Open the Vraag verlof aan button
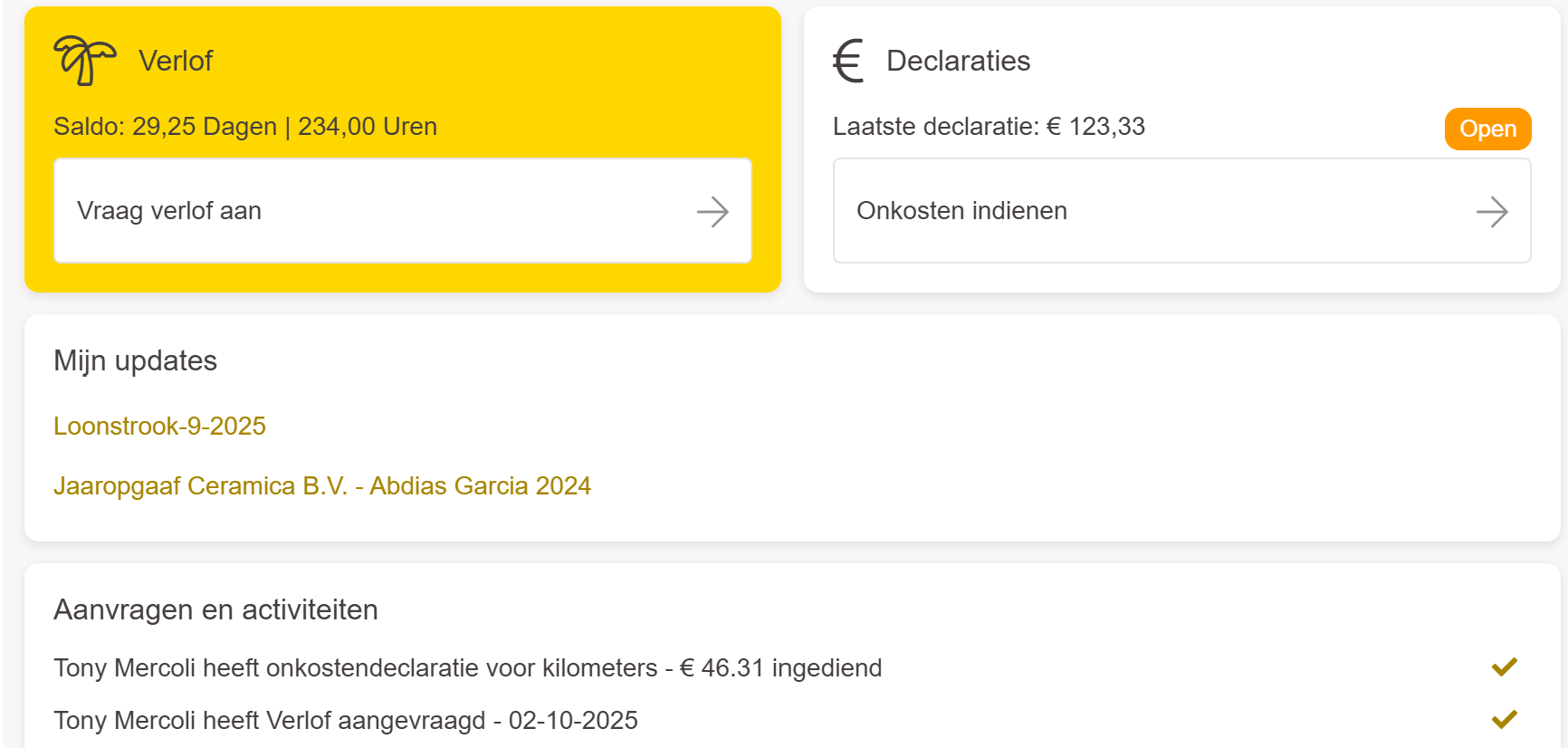Image resolution: width=1568 pixels, height=748 pixels. click(x=402, y=211)
